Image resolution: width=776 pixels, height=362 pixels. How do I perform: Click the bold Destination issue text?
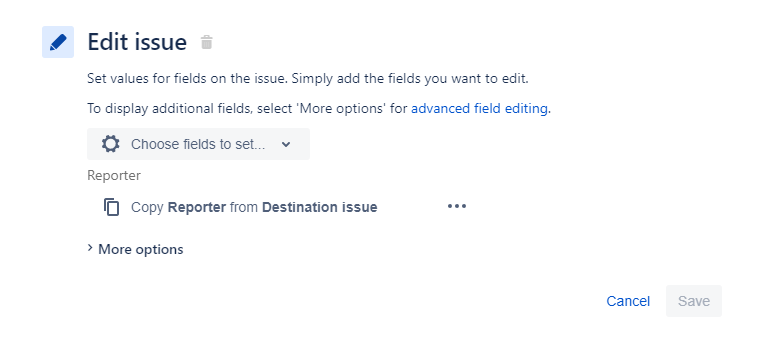click(x=320, y=207)
